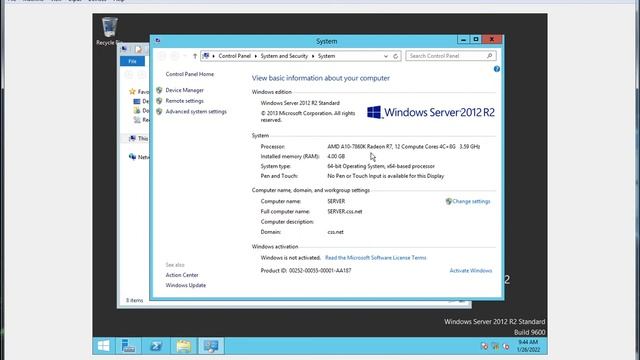Click the This PC icon in File Explorer
The height and width of the screenshot is (360, 640).
(x=132, y=138)
